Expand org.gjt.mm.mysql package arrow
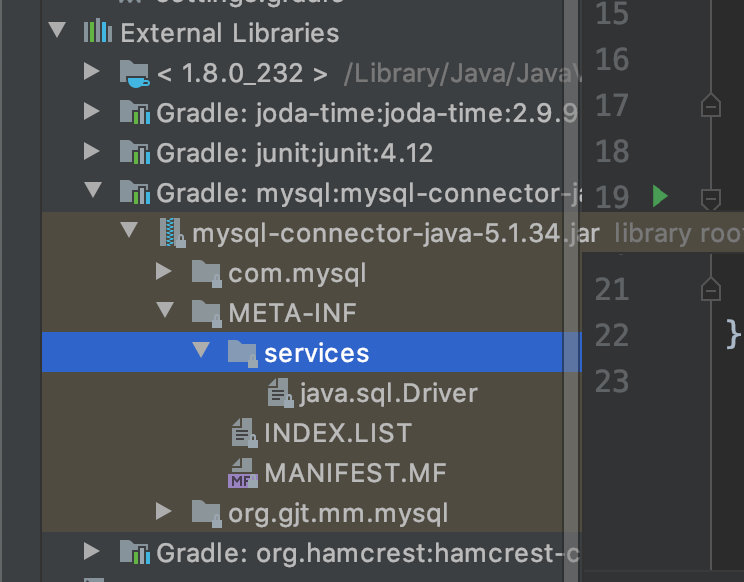 pos(164,511)
